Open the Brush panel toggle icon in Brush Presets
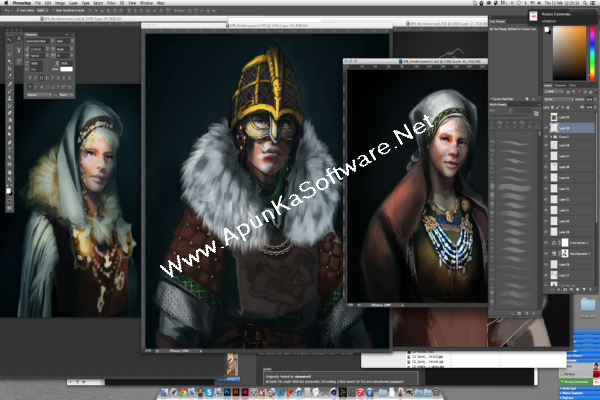600x400 pixels. [x=536, y=113]
